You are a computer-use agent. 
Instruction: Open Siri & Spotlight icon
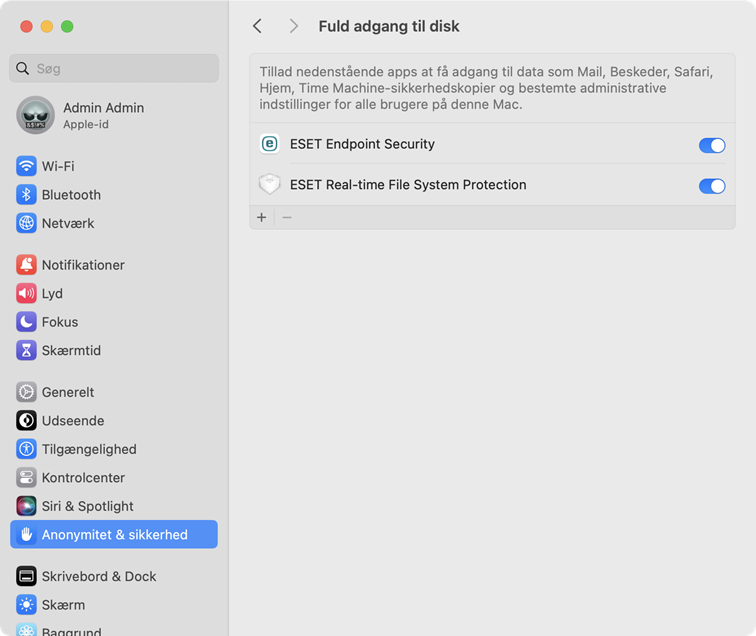(x=26, y=506)
